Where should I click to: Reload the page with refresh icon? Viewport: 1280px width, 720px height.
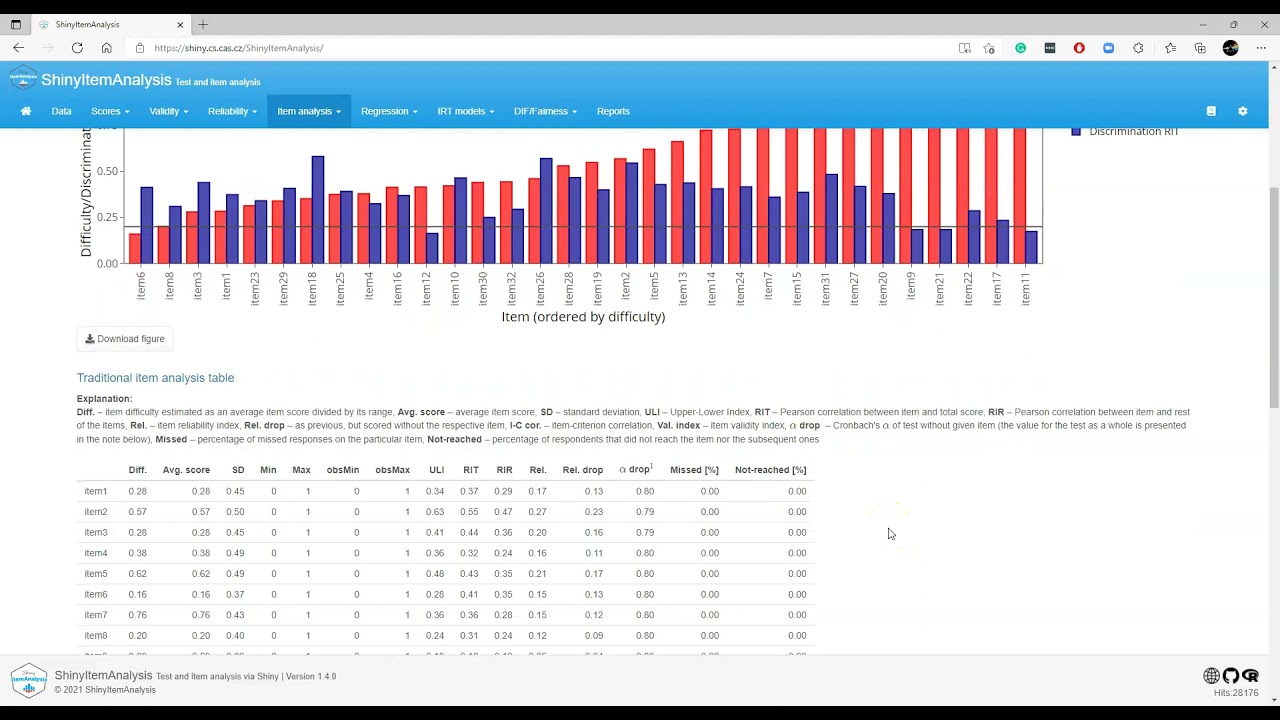(x=77, y=48)
